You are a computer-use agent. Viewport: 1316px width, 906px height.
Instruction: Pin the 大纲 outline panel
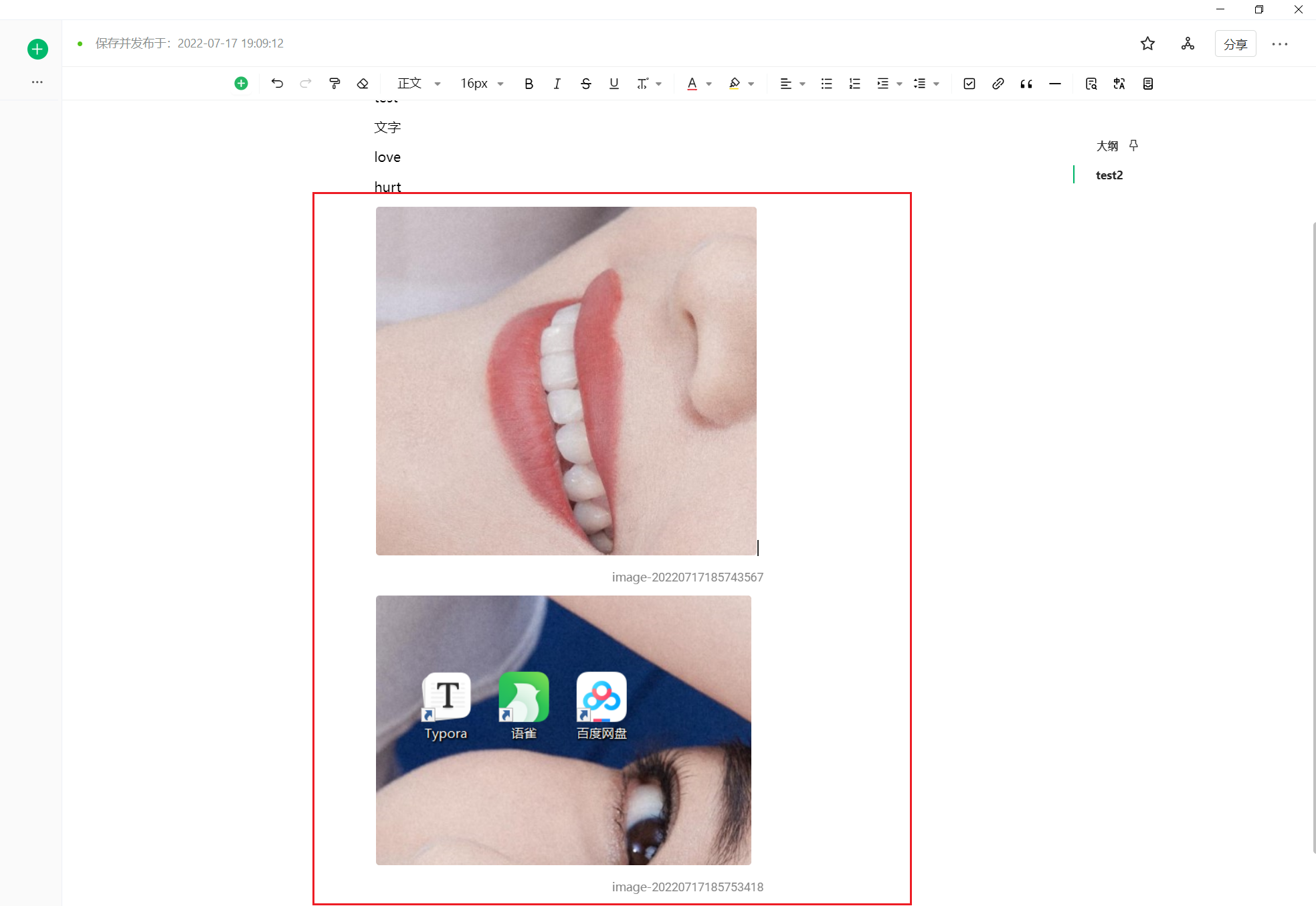(x=1133, y=145)
